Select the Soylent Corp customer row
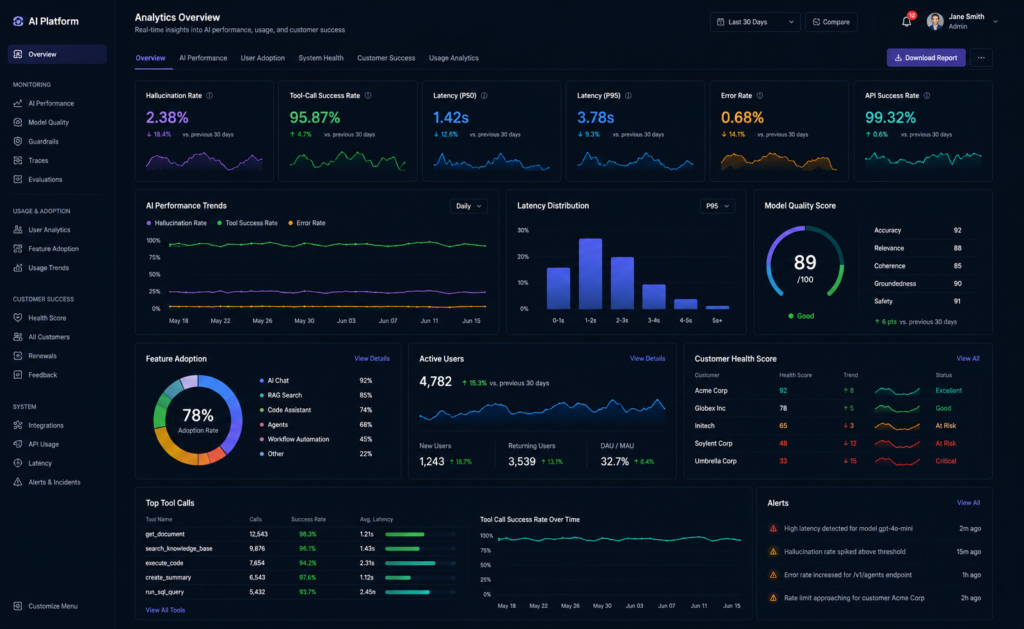 click(x=837, y=444)
